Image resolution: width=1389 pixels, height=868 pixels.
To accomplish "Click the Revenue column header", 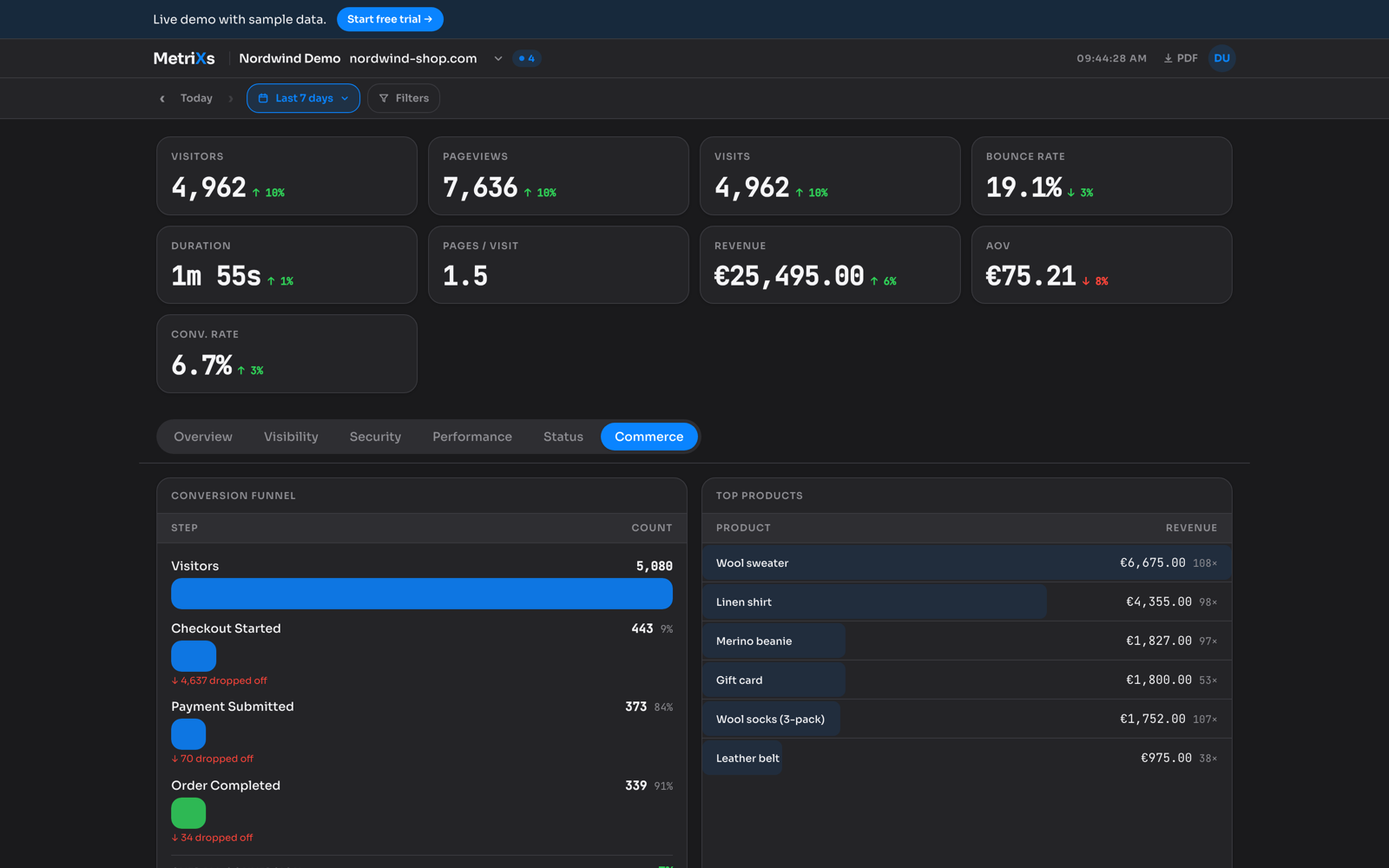I will click(1191, 528).
